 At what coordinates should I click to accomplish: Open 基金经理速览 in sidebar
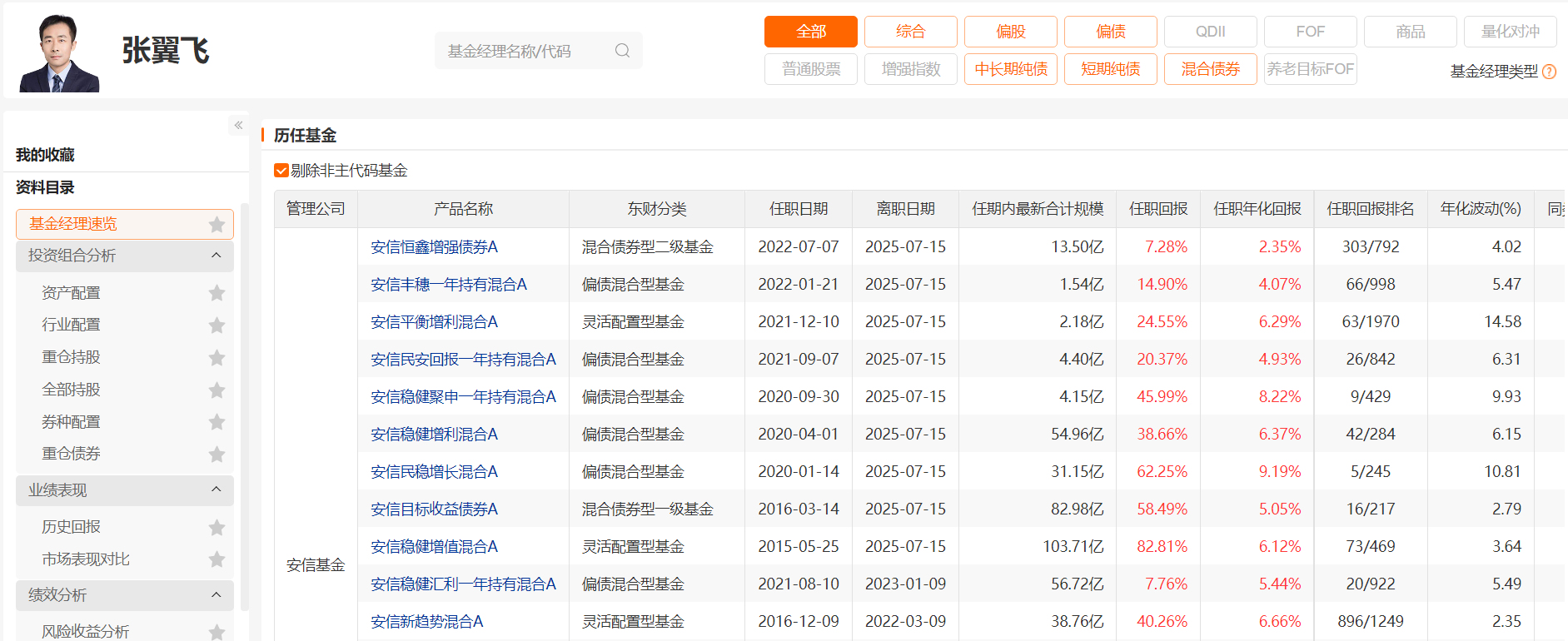73,224
